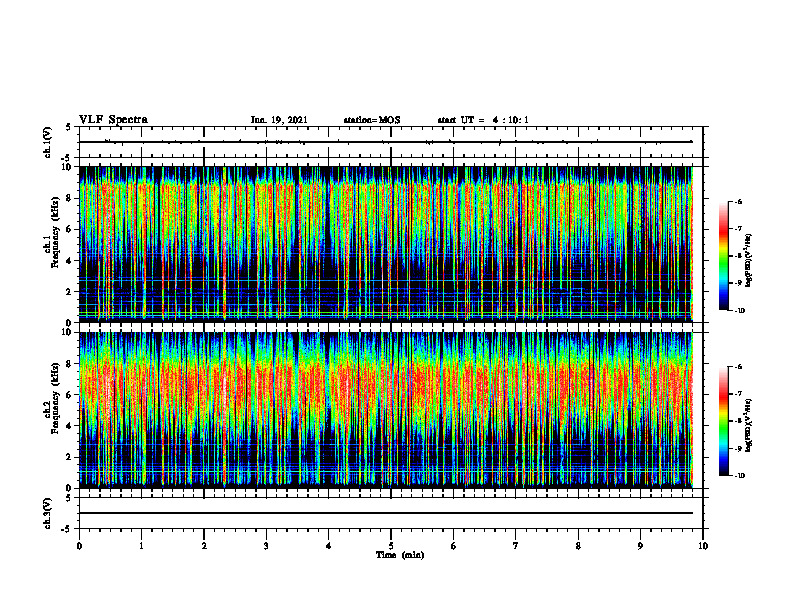
Task: Click the time axis tick label "2"
Action: click(x=204, y=546)
